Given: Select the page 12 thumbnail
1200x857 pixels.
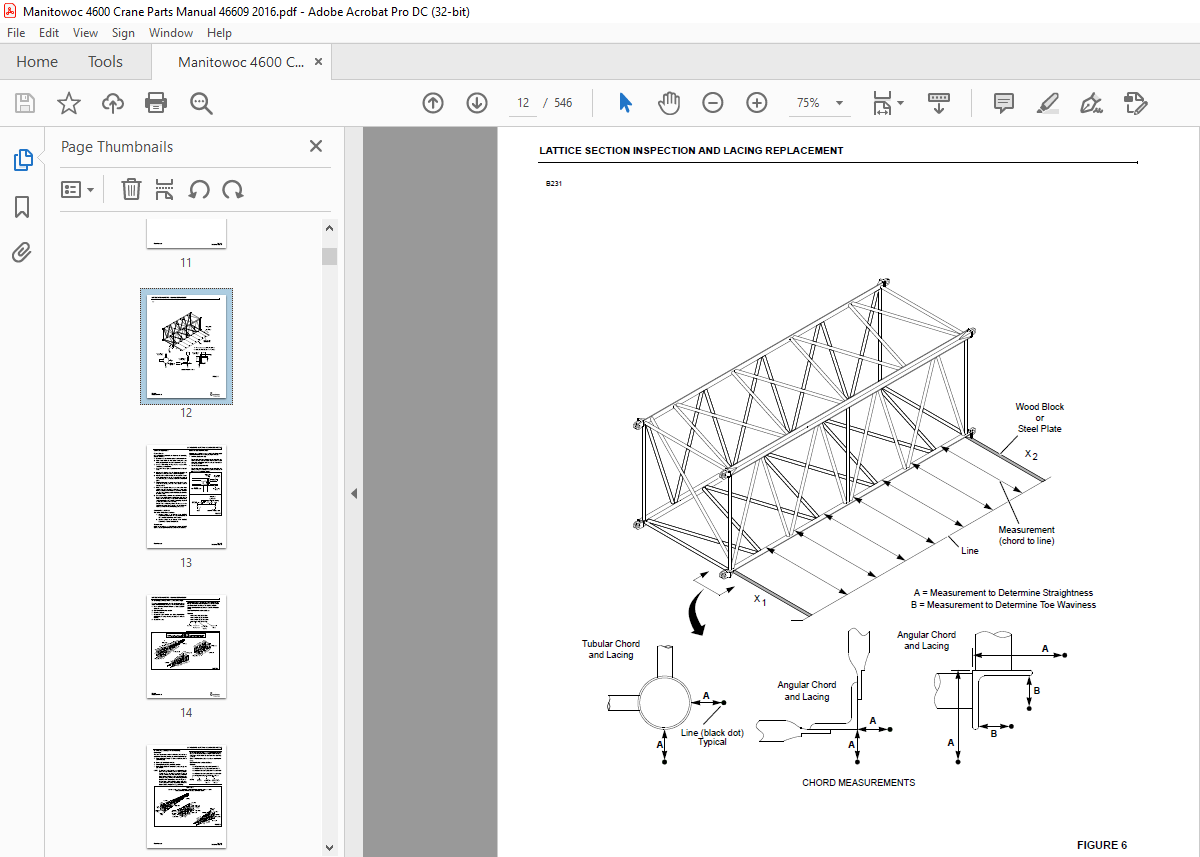Looking at the screenshot, I should click(186, 347).
